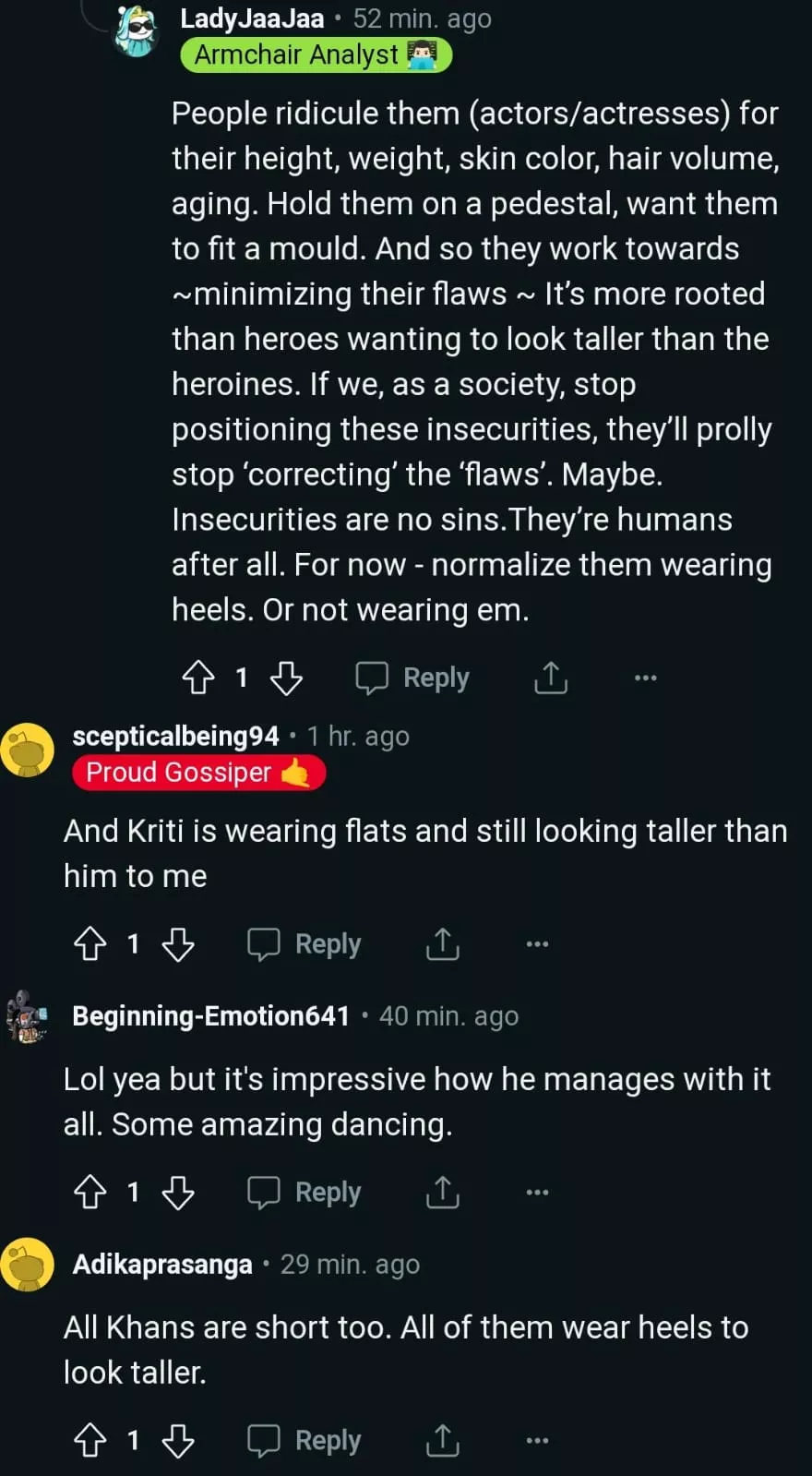The width and height of the screenshot is (812, 1476).
Task: Tap LadyJaaJaa's avatar image
Action: (x=137, y=31)
